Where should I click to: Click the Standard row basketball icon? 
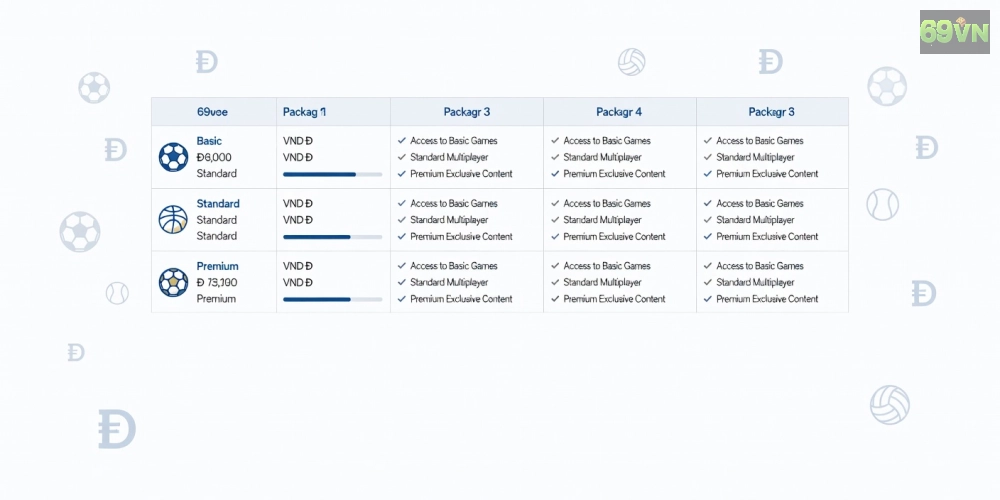click(173, 219)
